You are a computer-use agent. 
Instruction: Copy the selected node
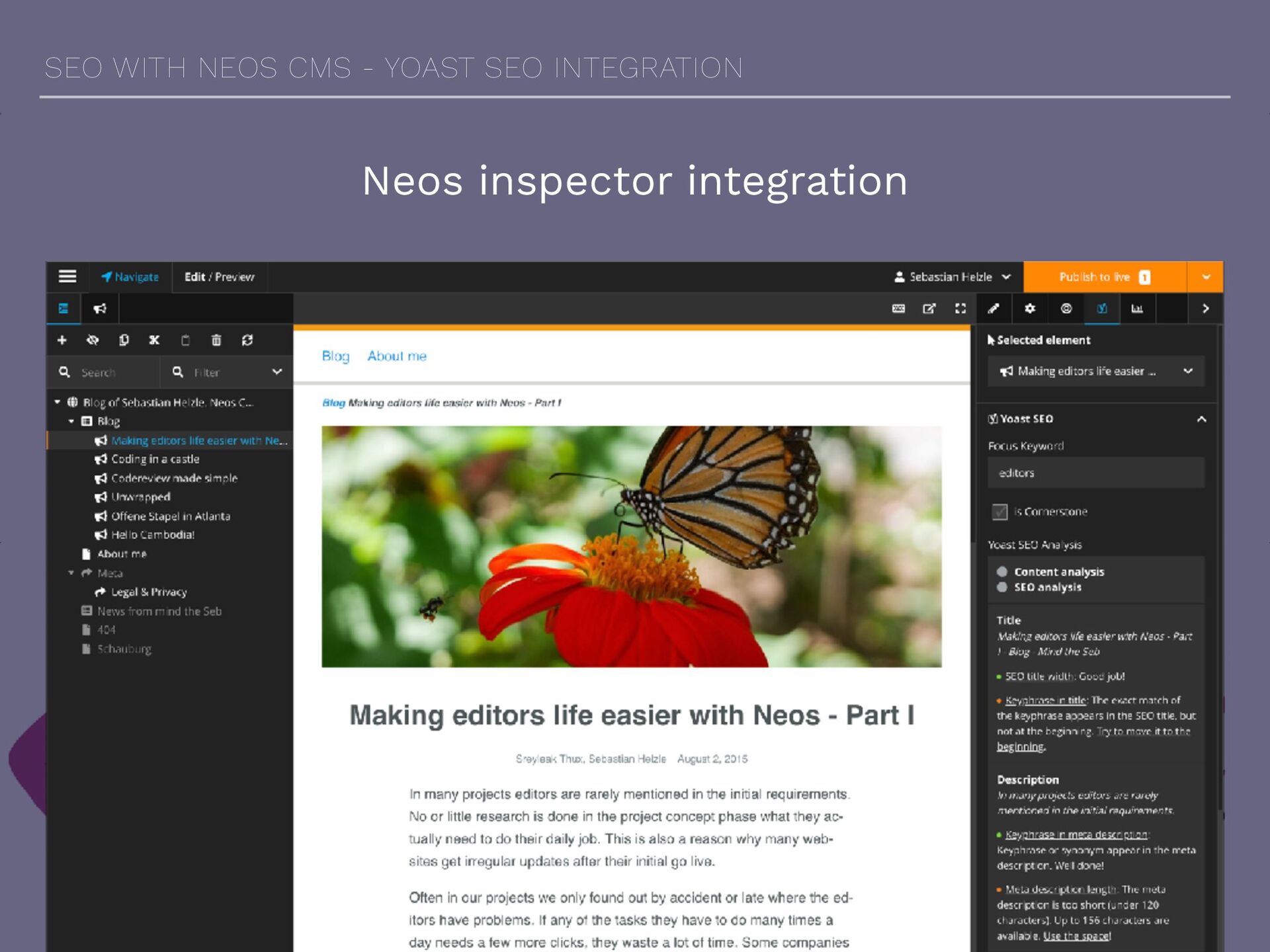pos(124,340)
